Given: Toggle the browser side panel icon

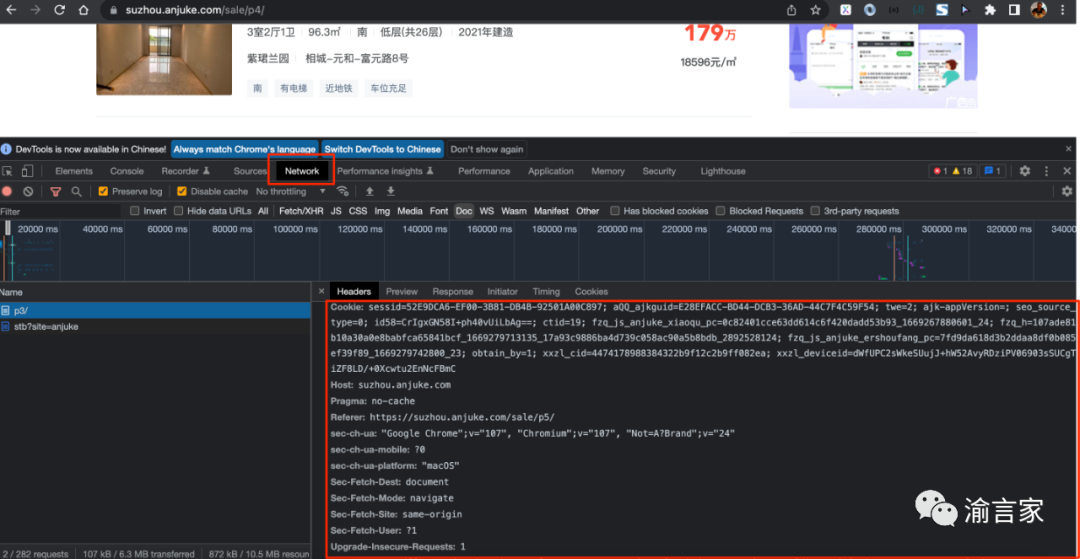Looking at the screenshot, I should [x=1014, y=10].
